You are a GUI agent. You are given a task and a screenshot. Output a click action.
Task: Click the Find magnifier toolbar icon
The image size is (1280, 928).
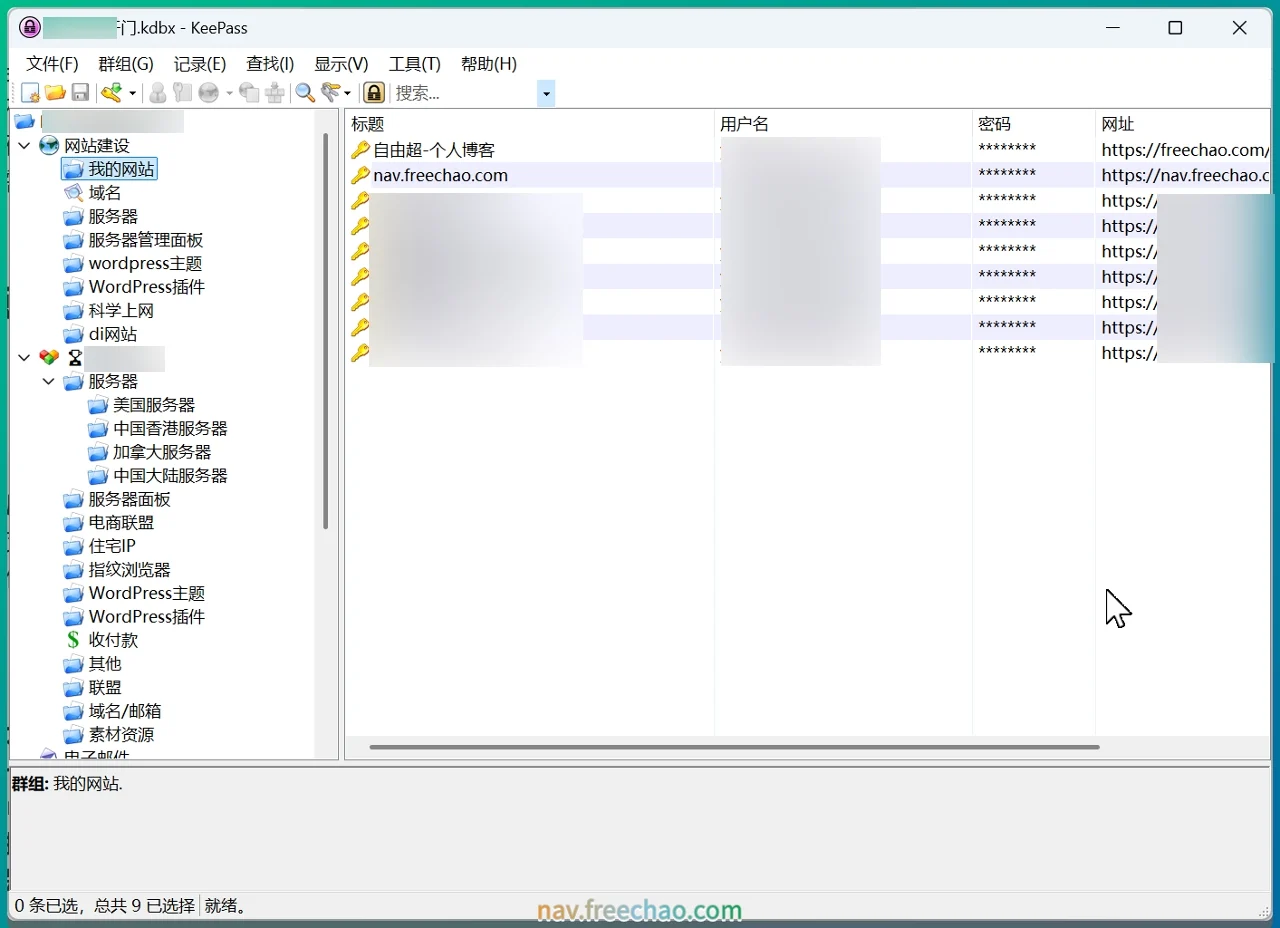305,93
